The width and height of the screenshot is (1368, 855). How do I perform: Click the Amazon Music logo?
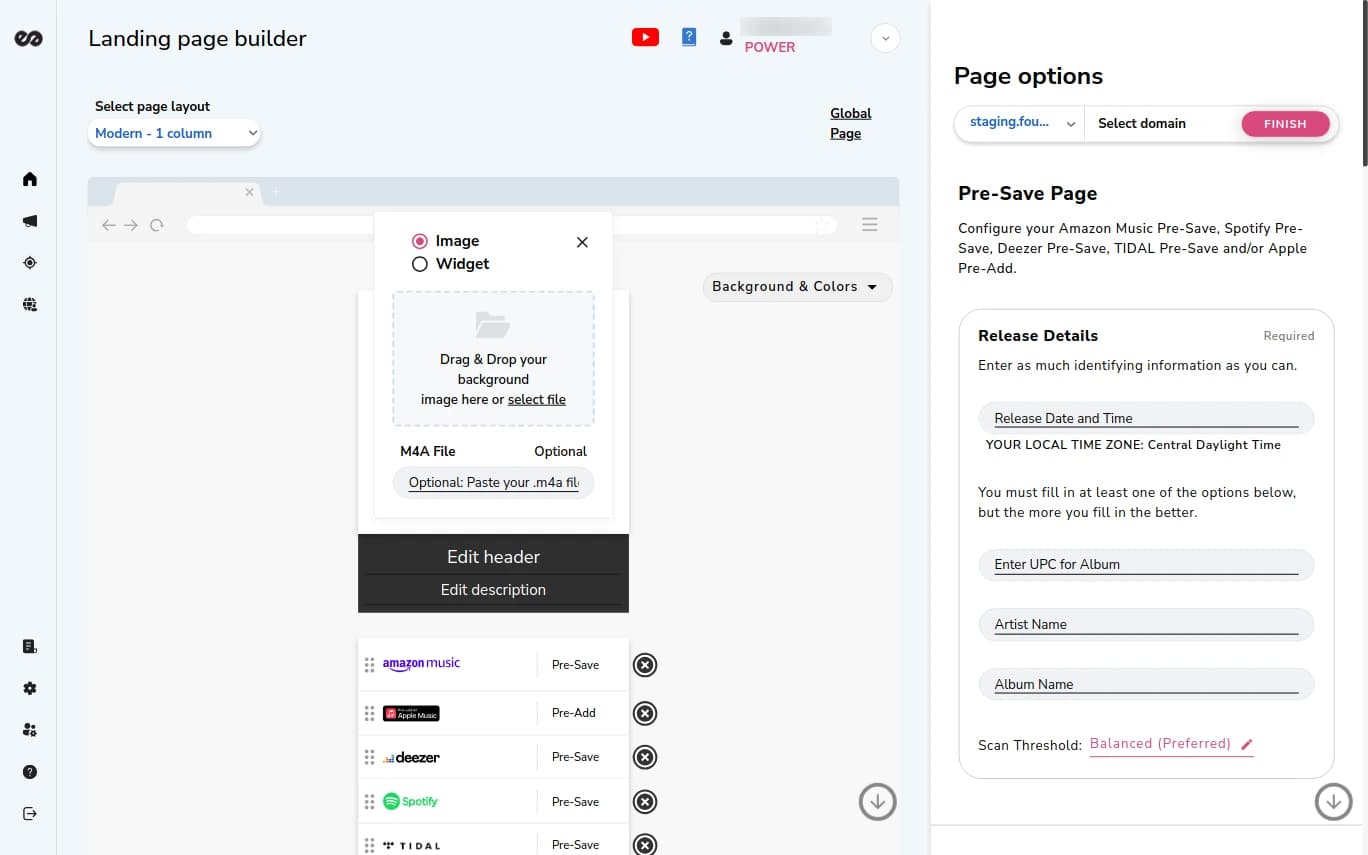coord(421,664)
